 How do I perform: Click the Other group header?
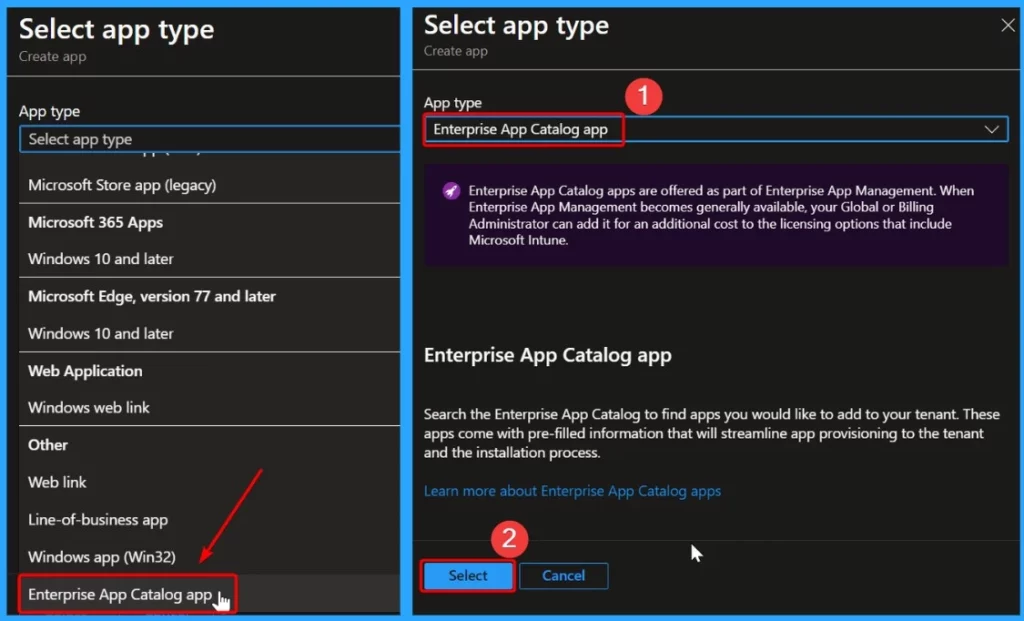48,445
